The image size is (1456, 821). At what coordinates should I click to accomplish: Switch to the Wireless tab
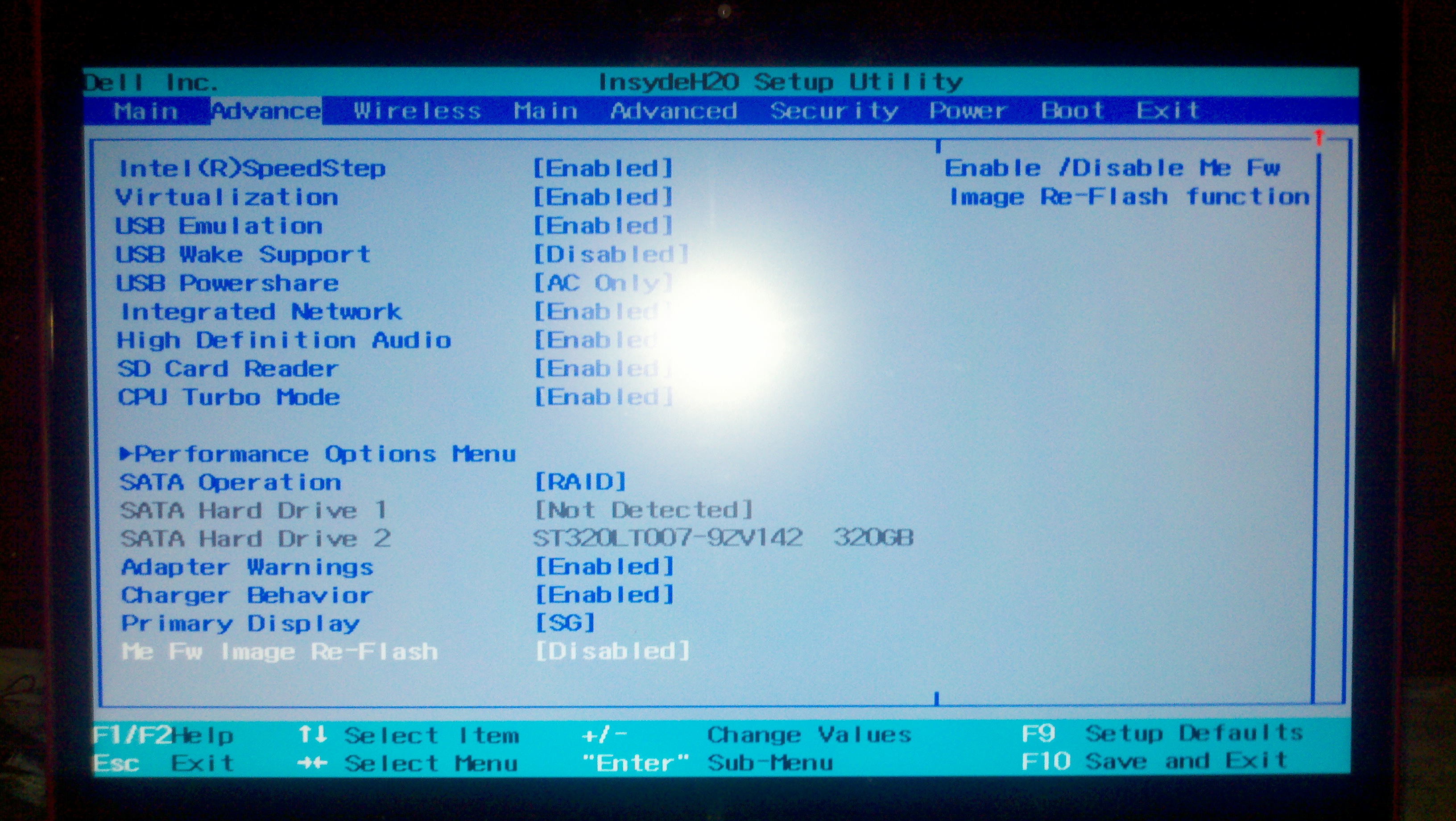(417, 111)
